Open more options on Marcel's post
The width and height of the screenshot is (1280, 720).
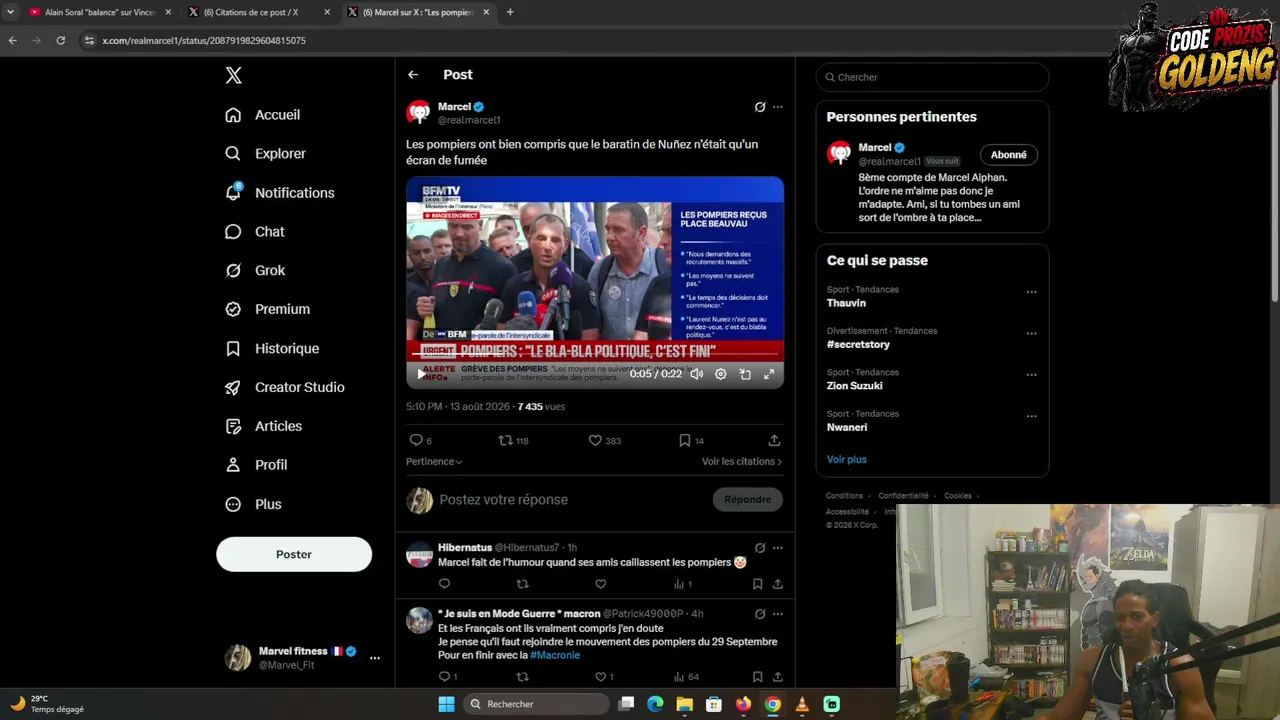(x=778, y=107)
